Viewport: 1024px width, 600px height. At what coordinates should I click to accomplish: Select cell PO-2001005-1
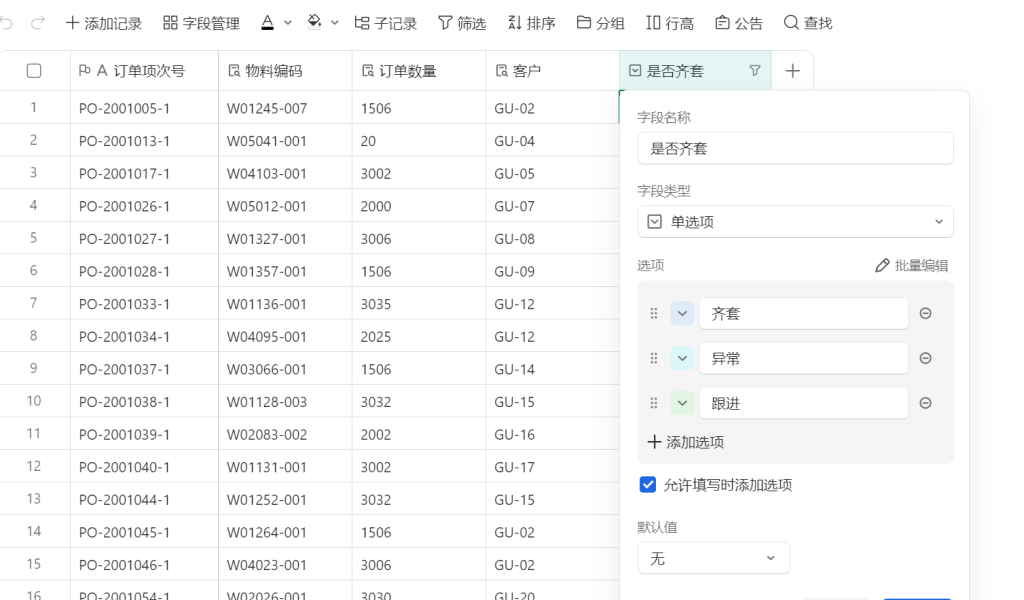144,108
